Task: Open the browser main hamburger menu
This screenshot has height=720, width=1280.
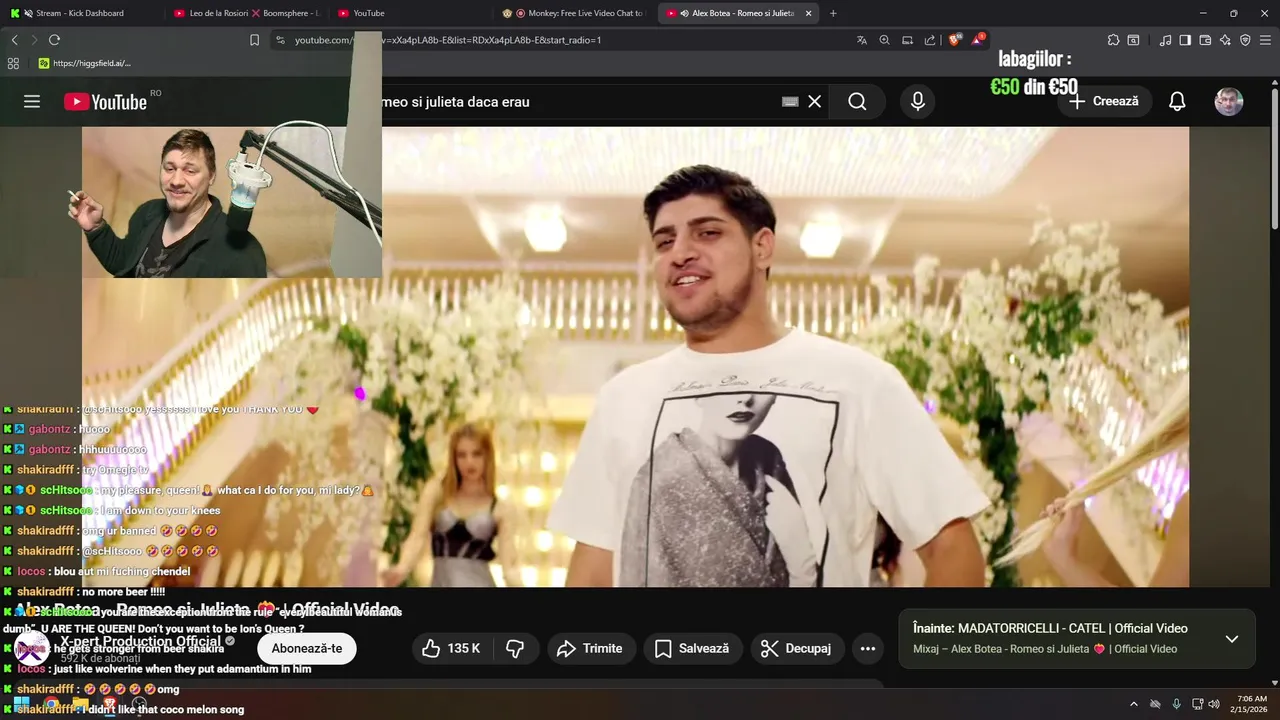Action: (1265, 40)
